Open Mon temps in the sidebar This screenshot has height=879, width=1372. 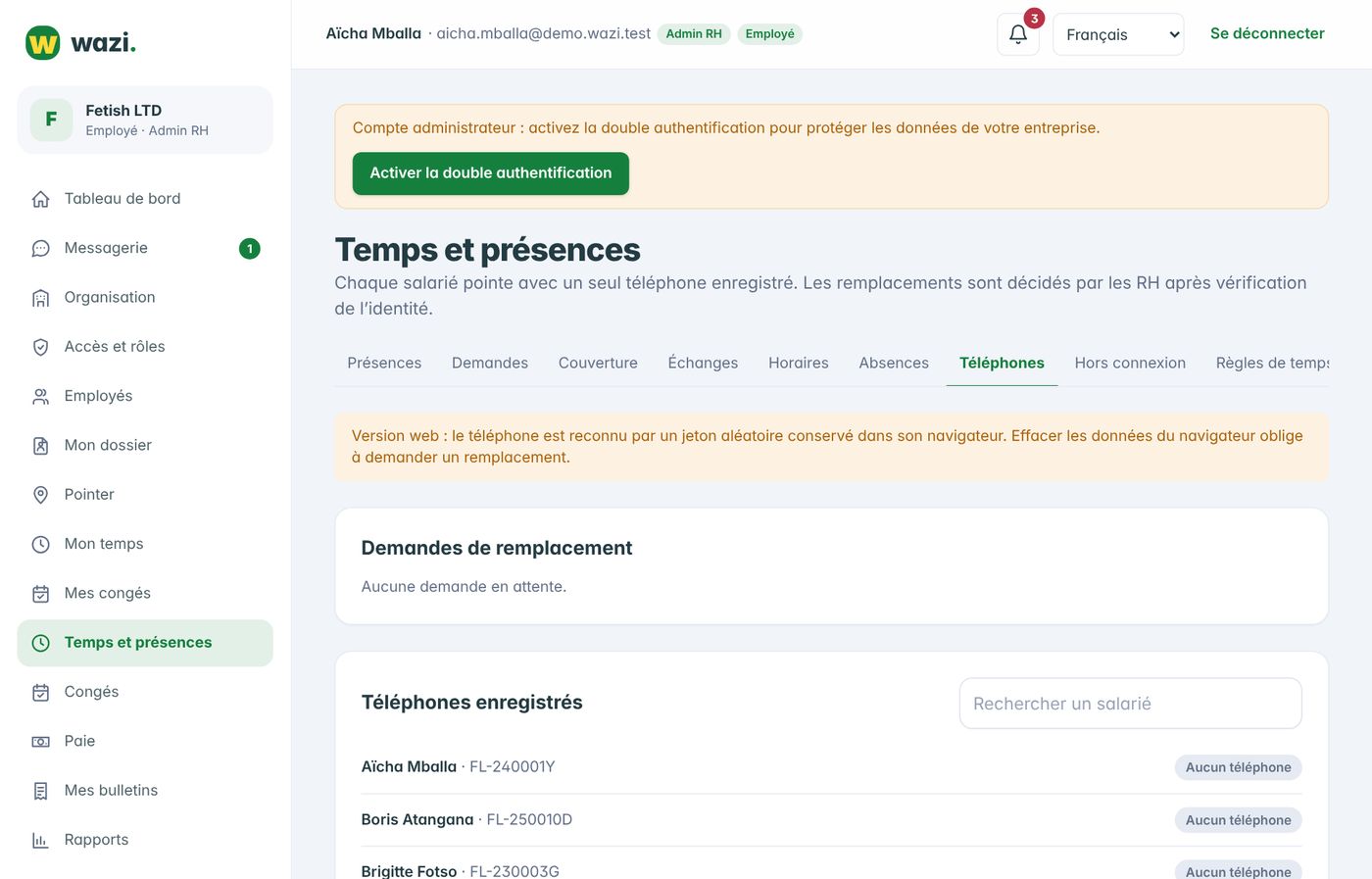145,545
